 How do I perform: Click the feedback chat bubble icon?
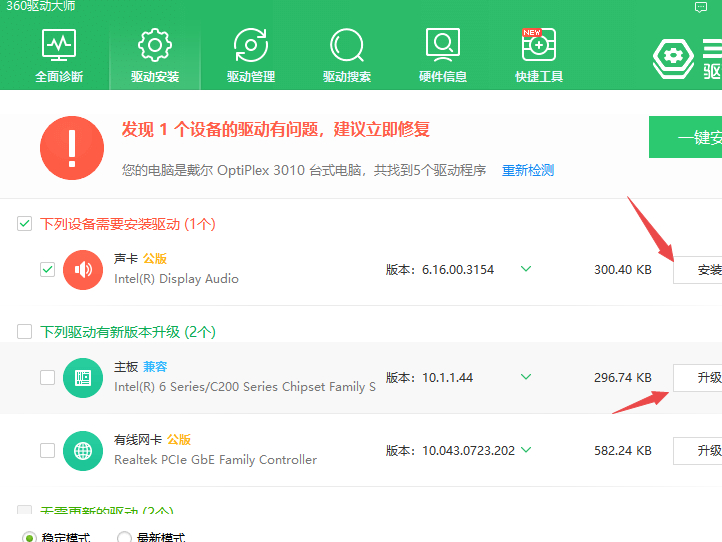(701, 7)
